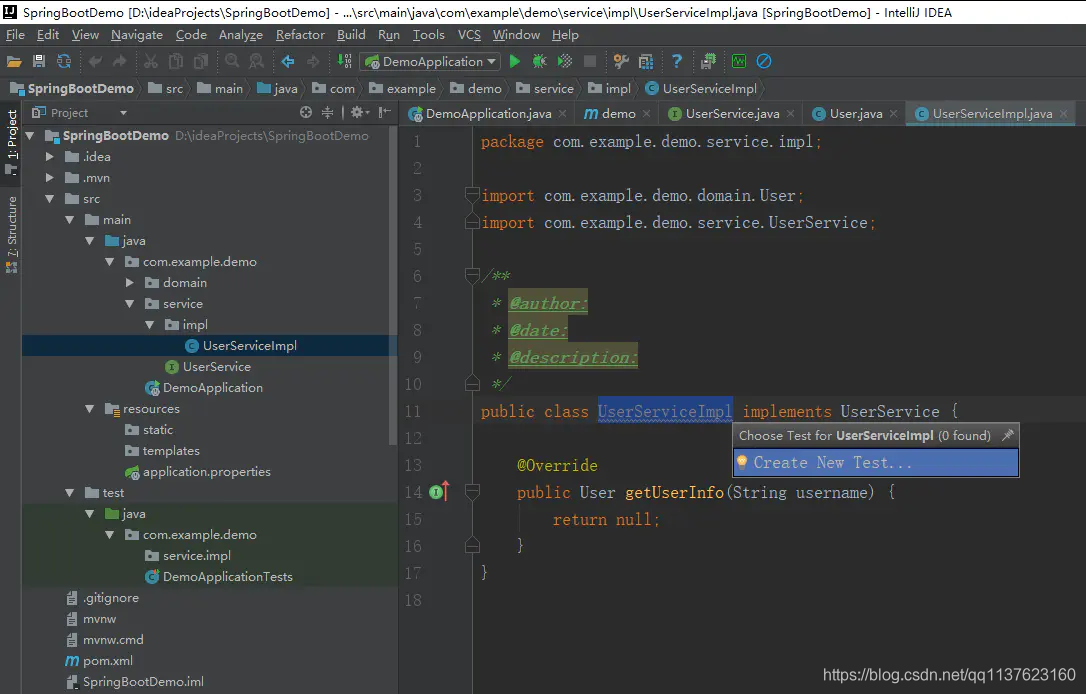The image size is (1086, 694).
Task: Collapse the src folder
Action: point(50,199)
